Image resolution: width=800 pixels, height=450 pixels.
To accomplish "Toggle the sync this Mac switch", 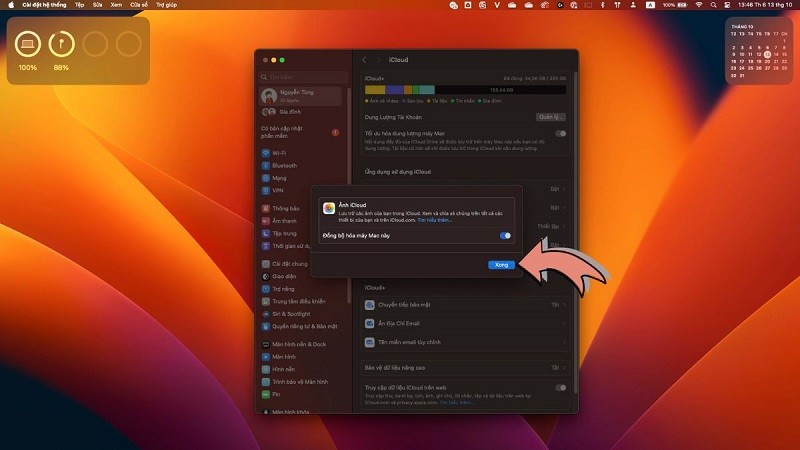I will point(505,236).
